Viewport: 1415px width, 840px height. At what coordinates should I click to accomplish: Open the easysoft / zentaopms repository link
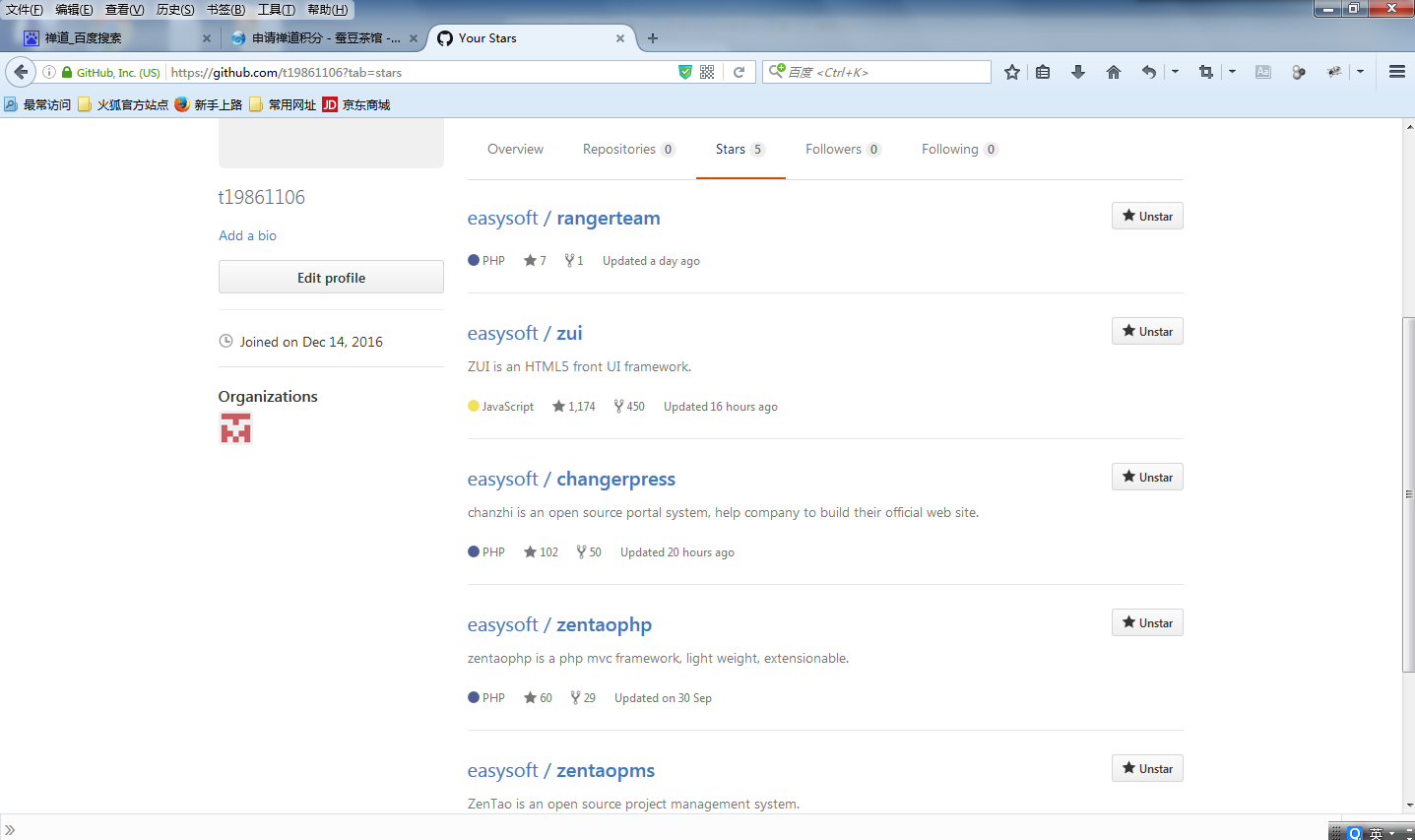click(561, 770)
